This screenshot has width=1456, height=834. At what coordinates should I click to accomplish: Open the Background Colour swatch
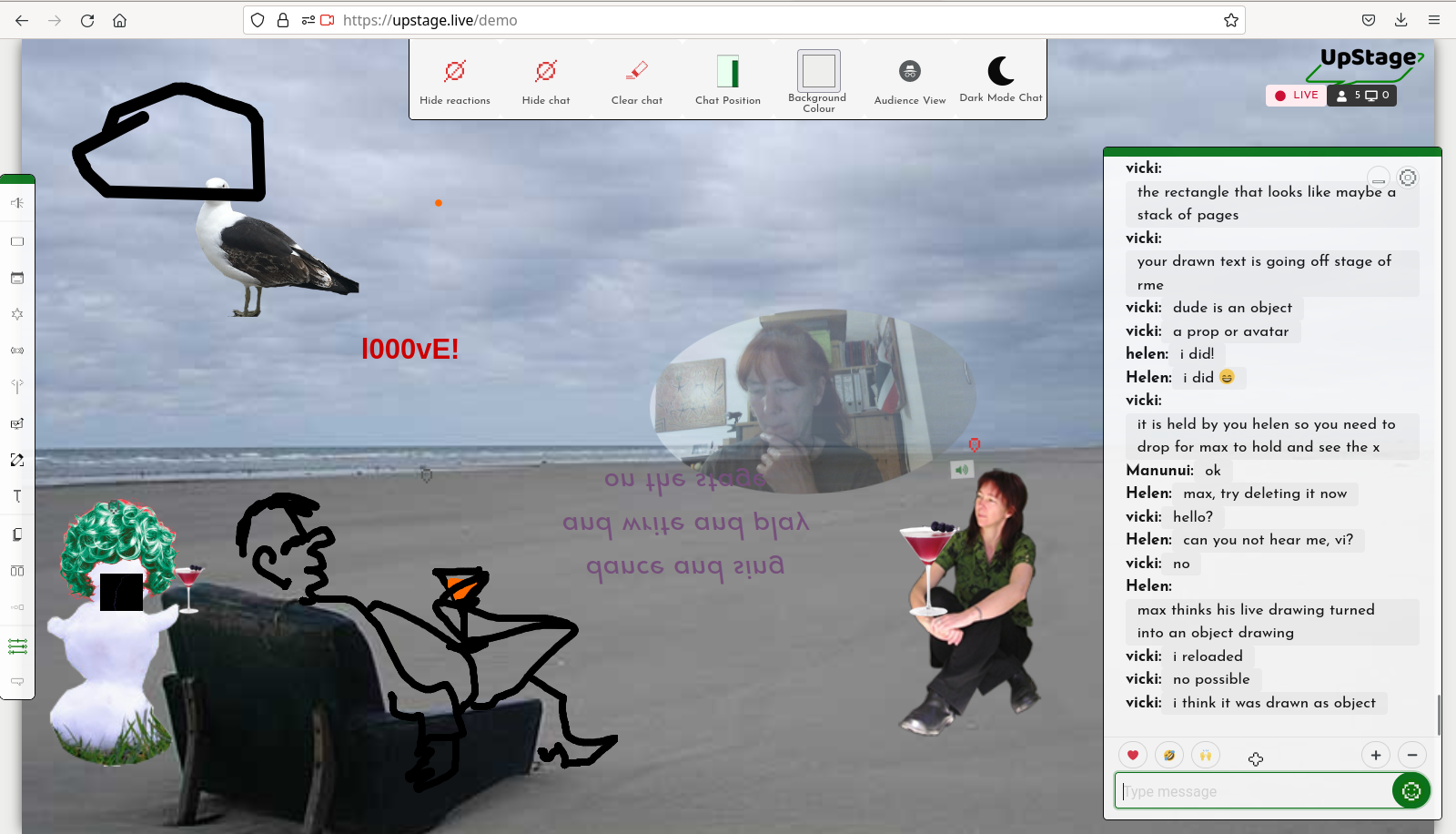click(818, 71)
